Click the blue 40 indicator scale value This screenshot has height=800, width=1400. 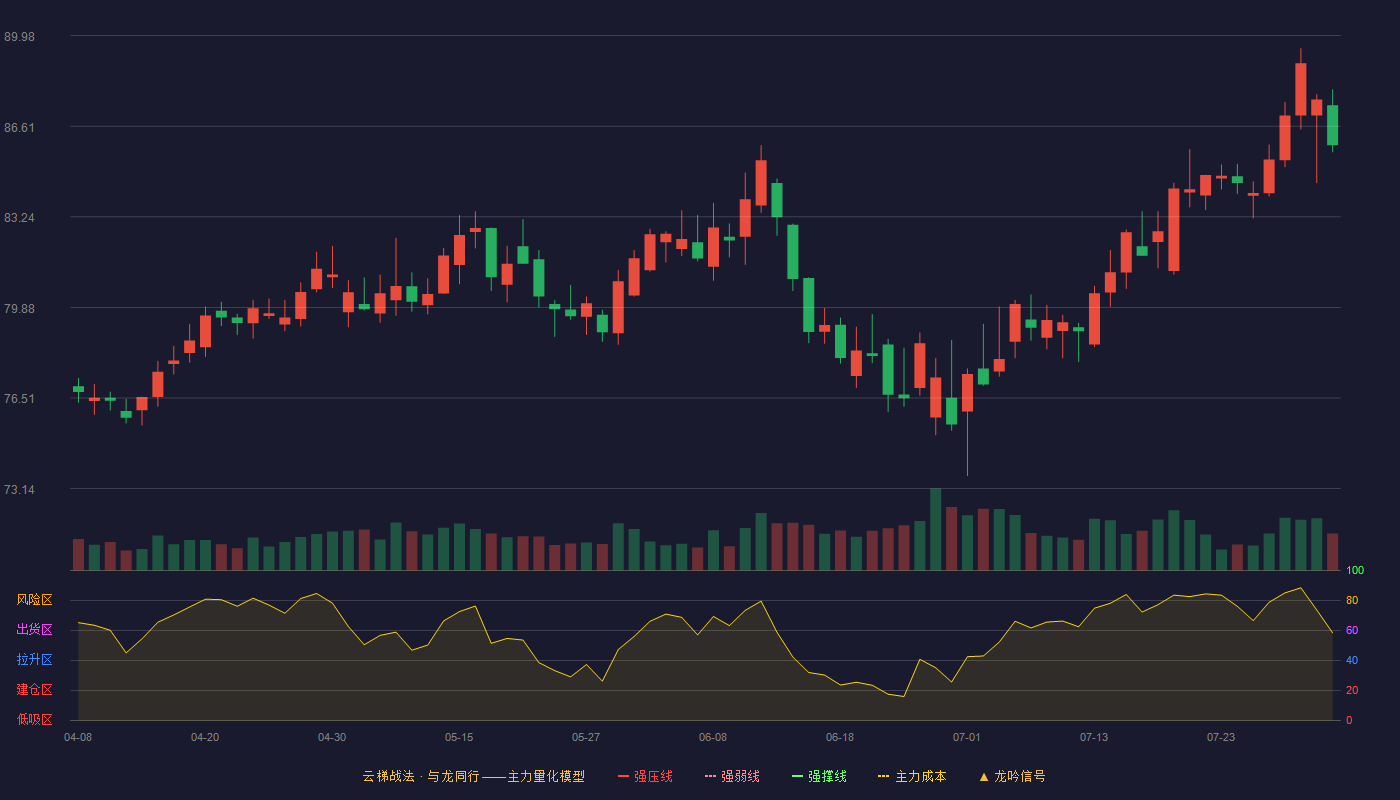click(1352, 660)
